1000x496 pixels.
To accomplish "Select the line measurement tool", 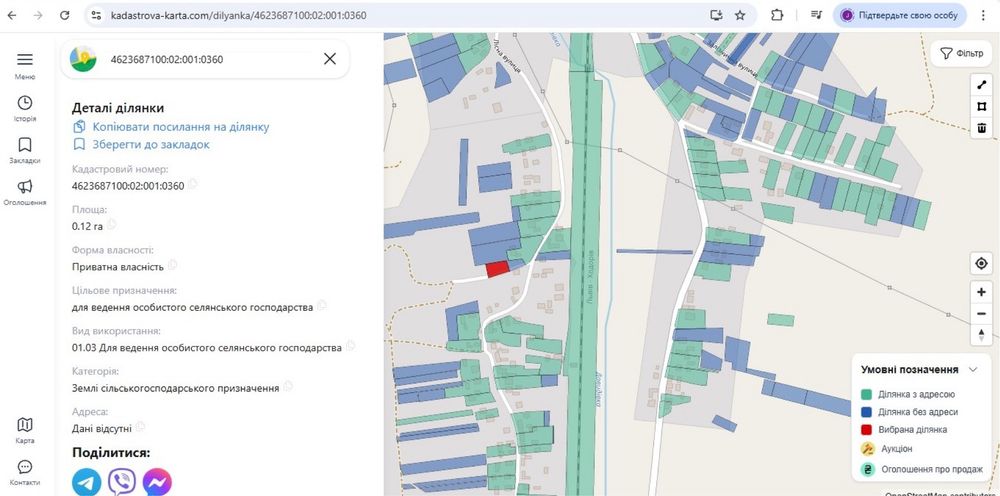I will tap(982, 83).
